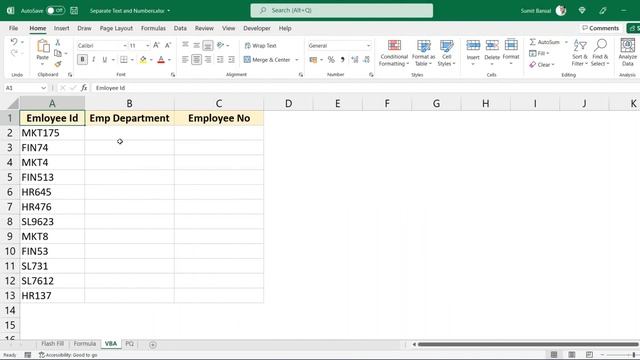Click the Percent Style icon

tap(331, 60)
